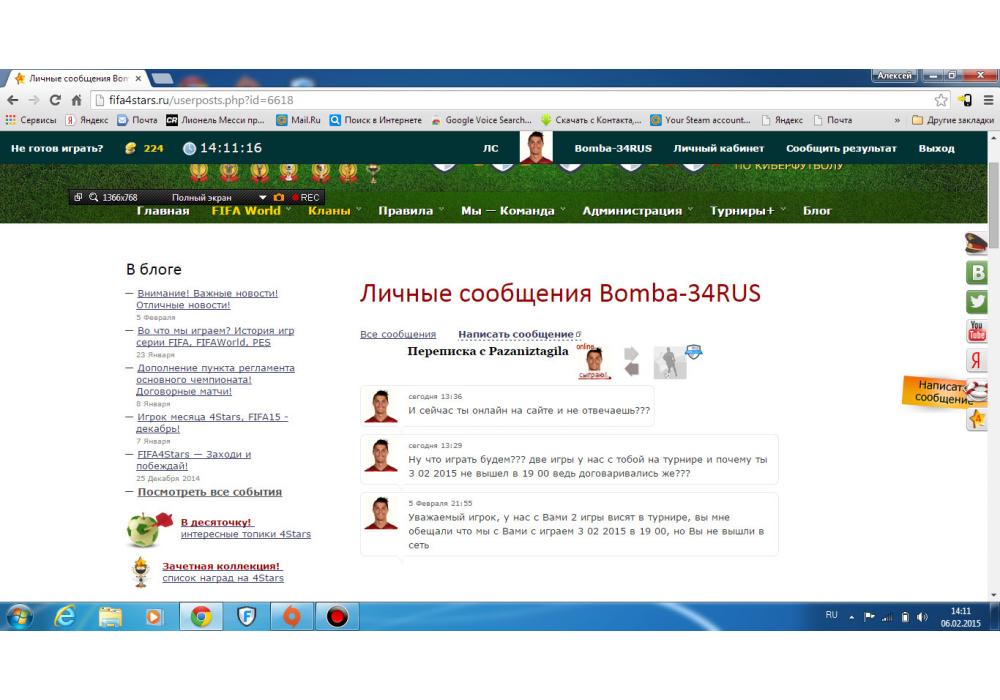Open Twitter sidebar icon
The height and width of the screenshot is (700, 1000).
click(x=976, y=301)
